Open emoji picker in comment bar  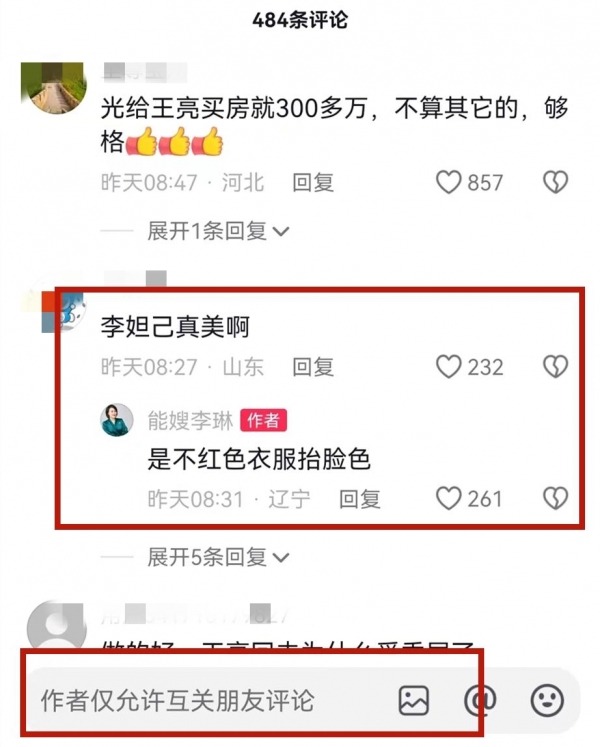coord(547,700)
